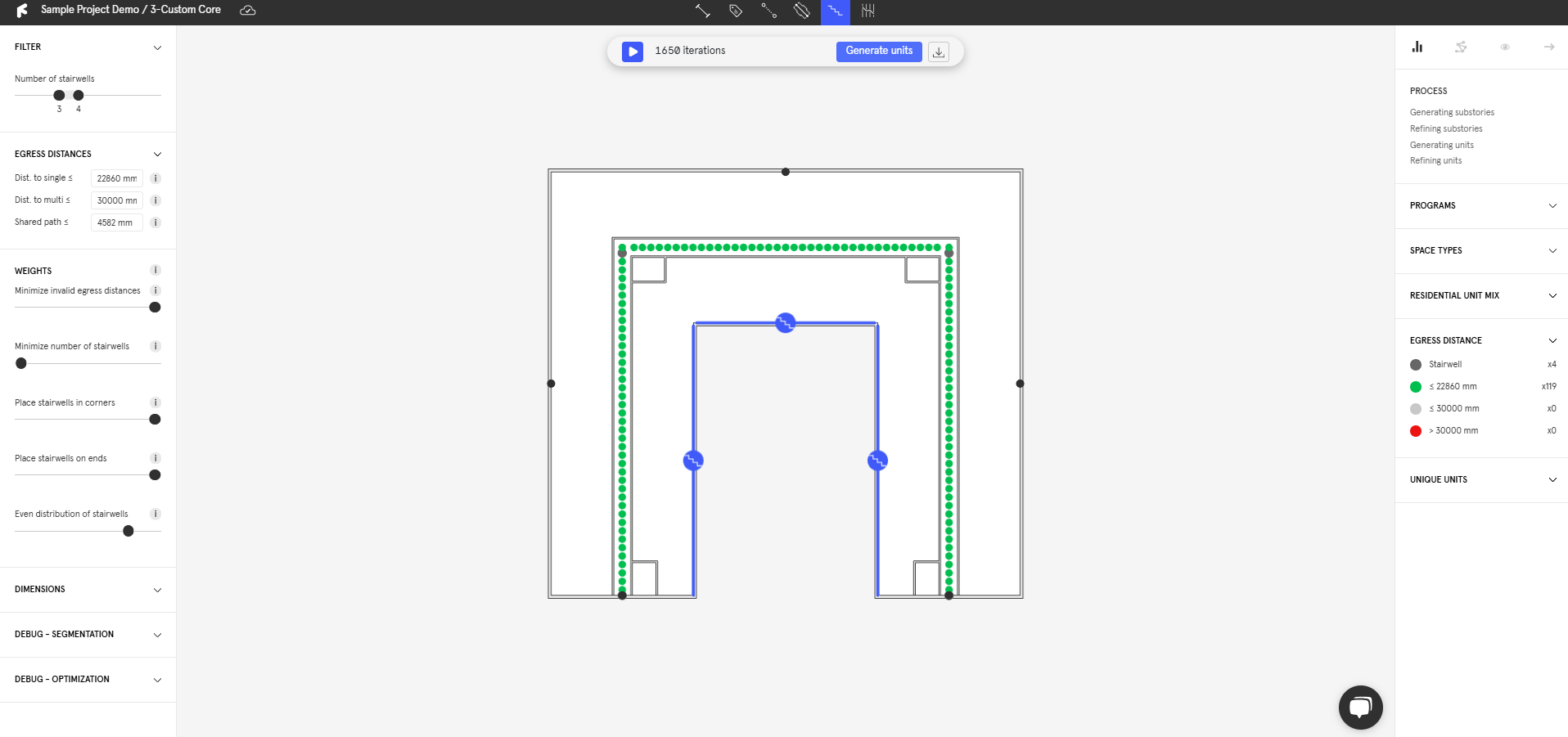Screen dimensions: 1568x737
Task: Open the stairwell core tool in toolbar
Action: point(835,11)
